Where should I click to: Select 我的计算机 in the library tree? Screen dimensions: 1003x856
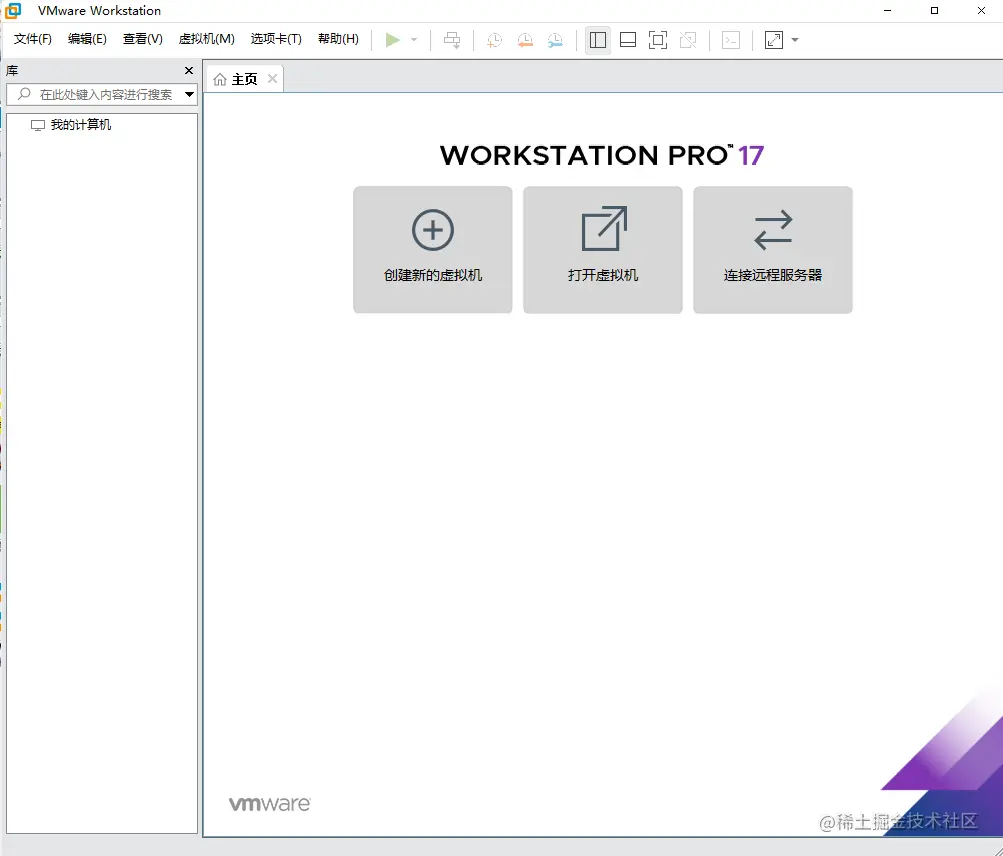81,125
